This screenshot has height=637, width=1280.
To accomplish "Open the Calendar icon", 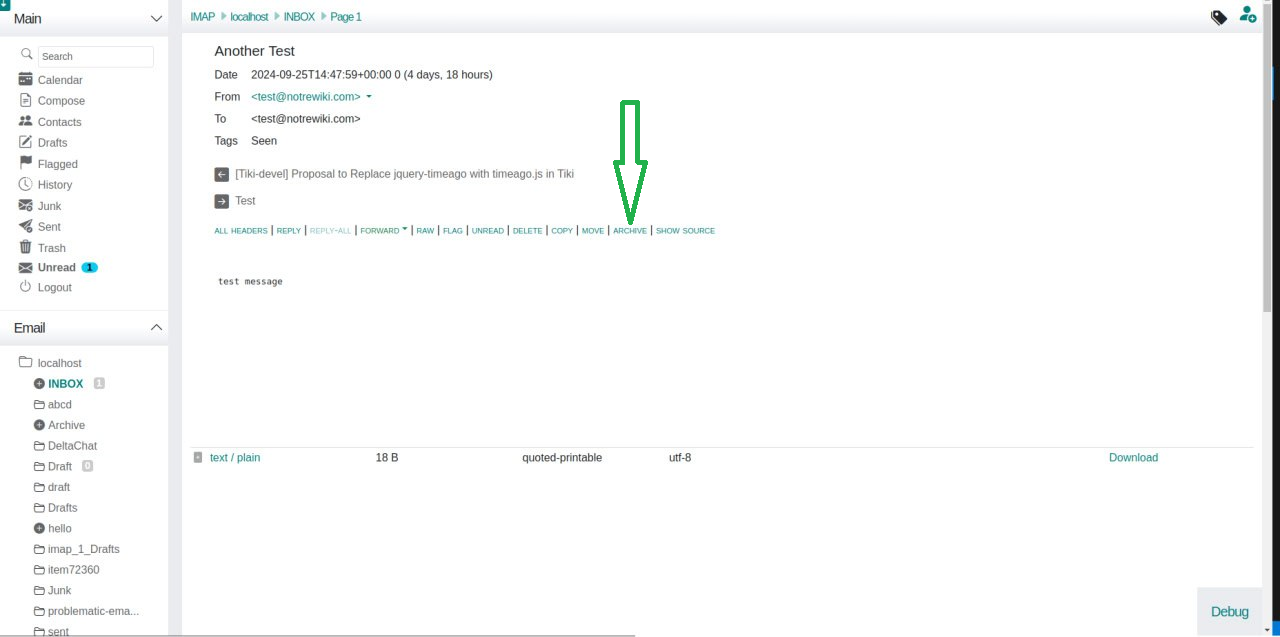I will click(27, 80).
